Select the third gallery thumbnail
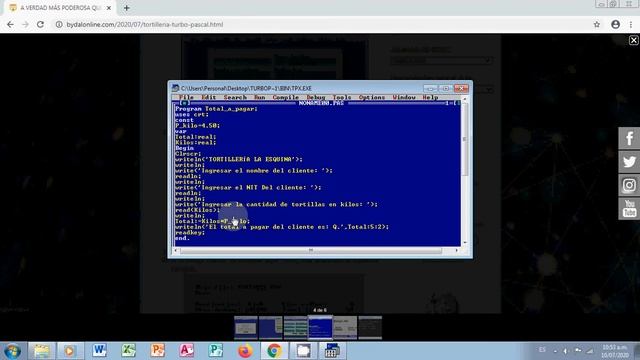640x360 pixels. [296, 327]
